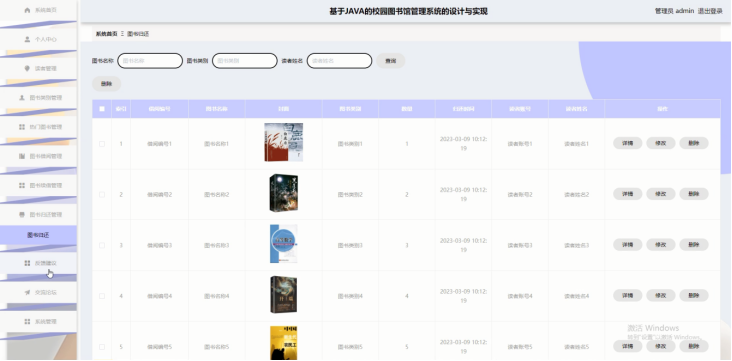Click the book cover in row 1

tap(283, 142)
